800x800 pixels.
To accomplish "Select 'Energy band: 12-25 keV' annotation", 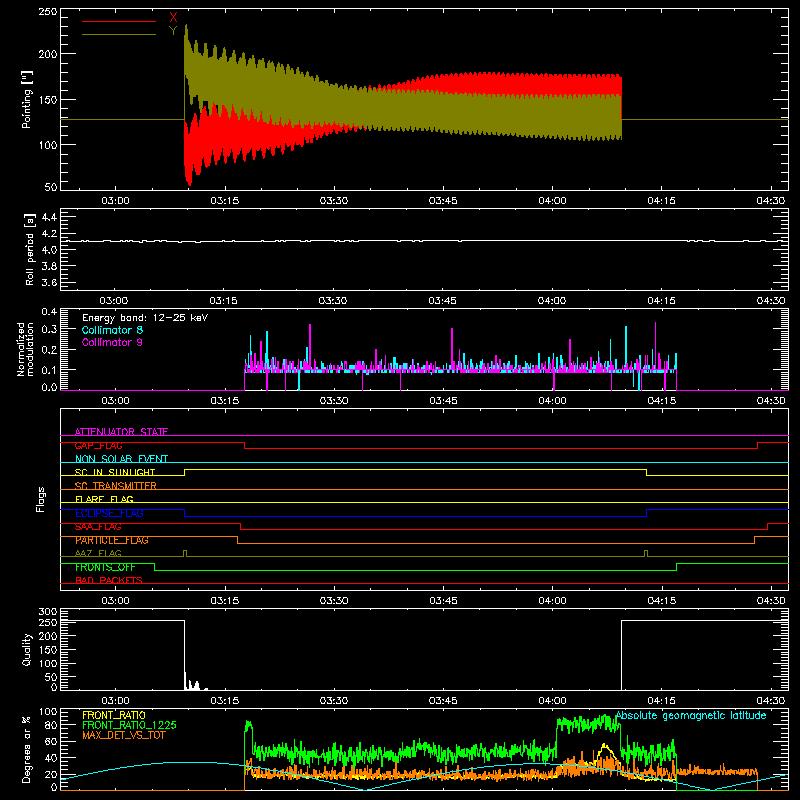I will point(145,318).
